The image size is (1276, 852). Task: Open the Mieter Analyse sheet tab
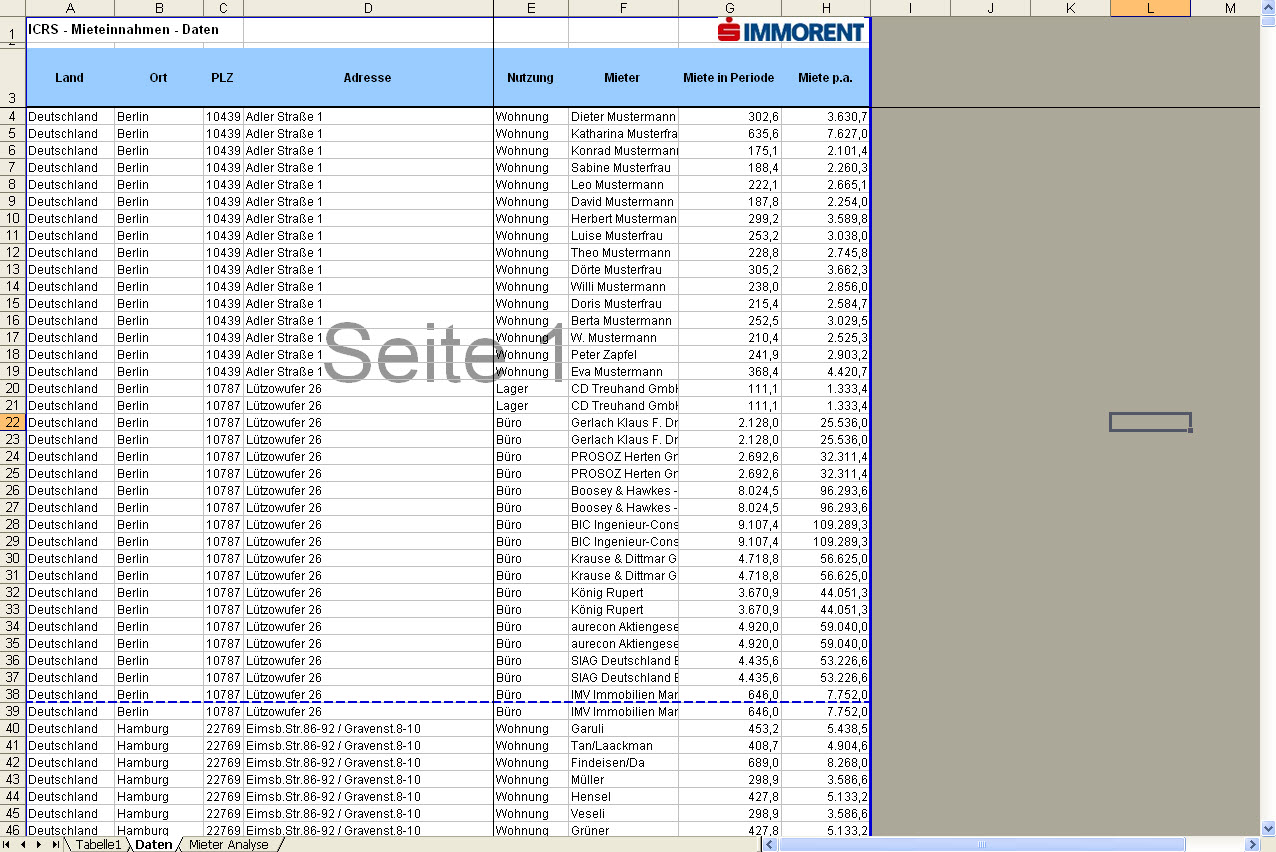229,845
